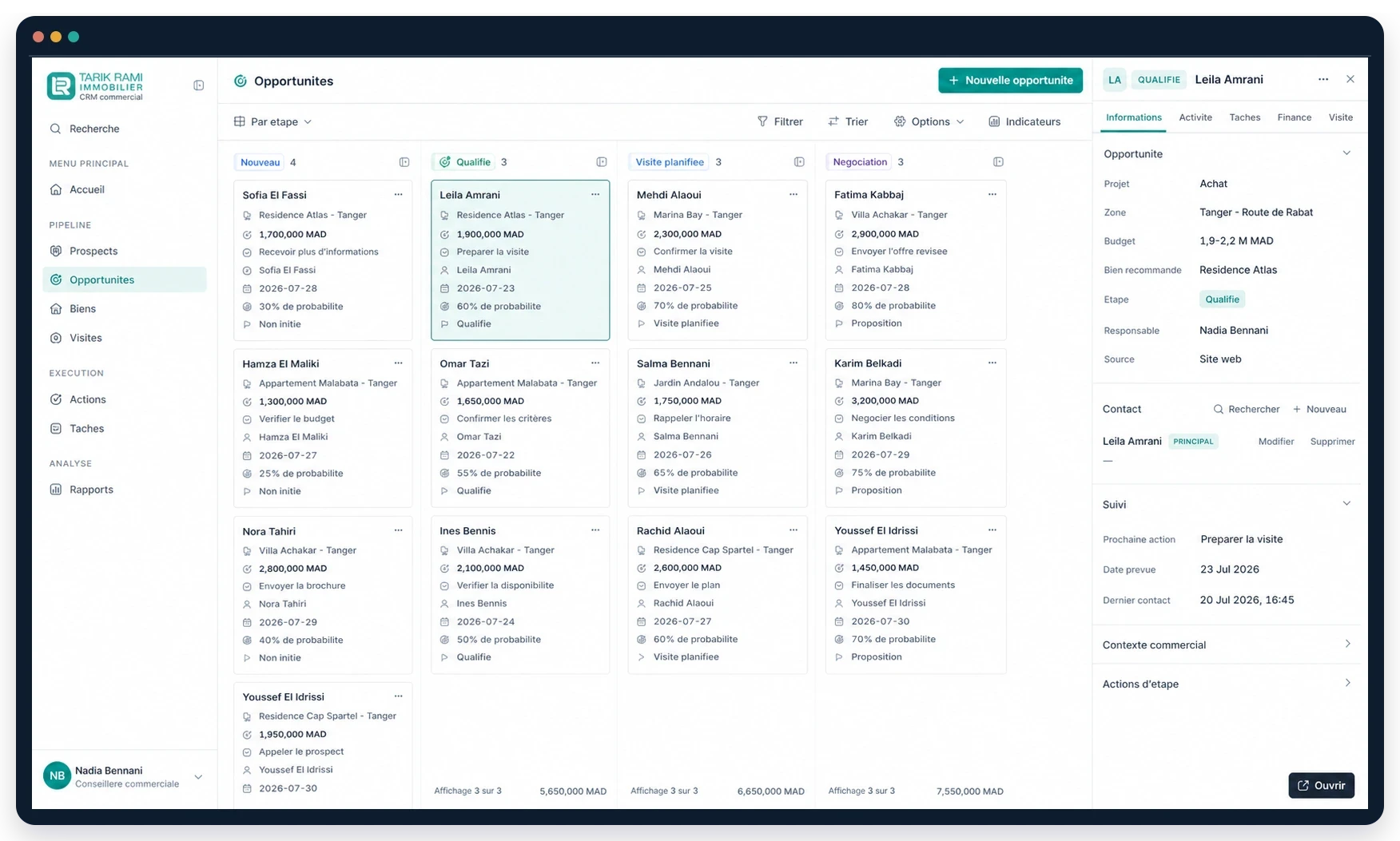Click the Ouvrir button

click(1322, 785)
